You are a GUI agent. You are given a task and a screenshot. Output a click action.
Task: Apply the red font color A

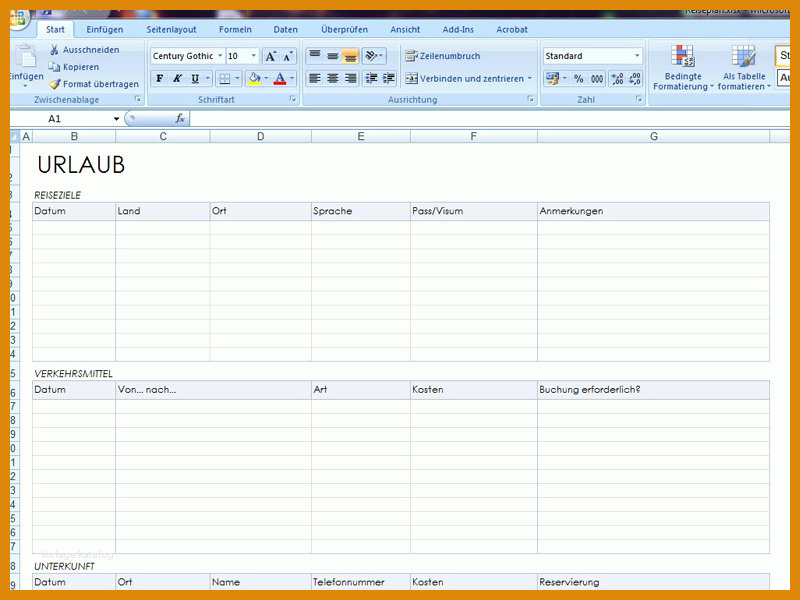point(280,79)
